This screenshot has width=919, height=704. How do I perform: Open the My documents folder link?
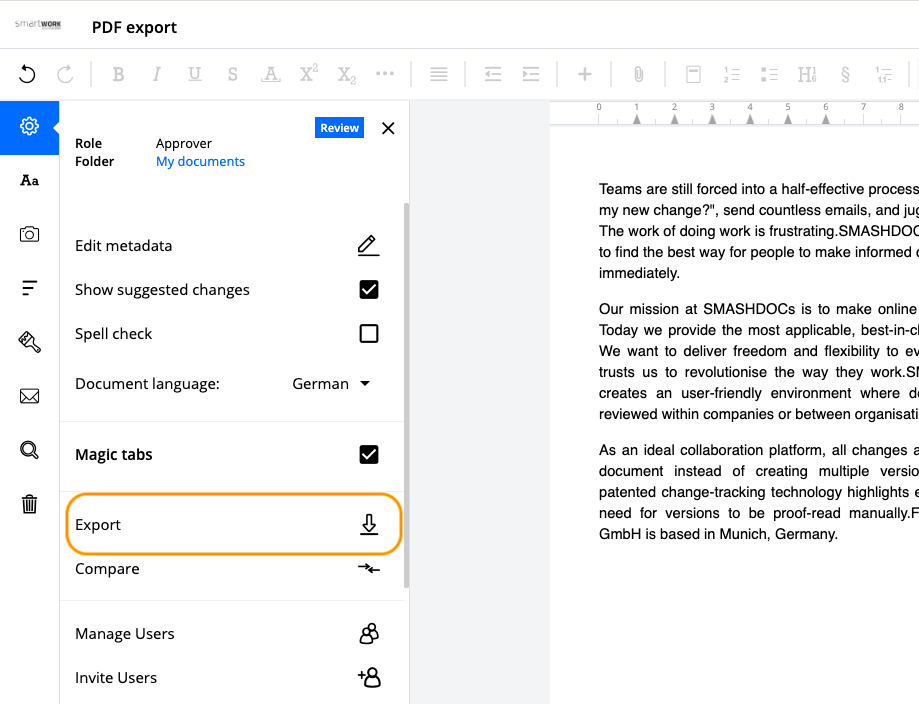pyautogui.click(x=200, y=162)
